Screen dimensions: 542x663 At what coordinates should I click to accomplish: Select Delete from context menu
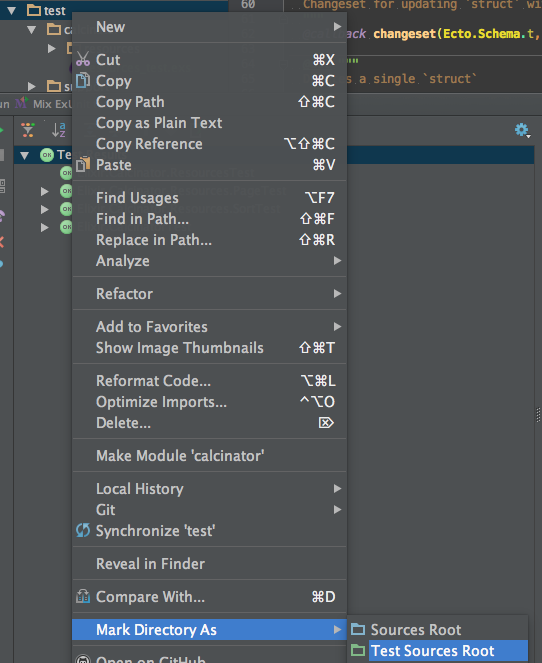coord(209,423)
